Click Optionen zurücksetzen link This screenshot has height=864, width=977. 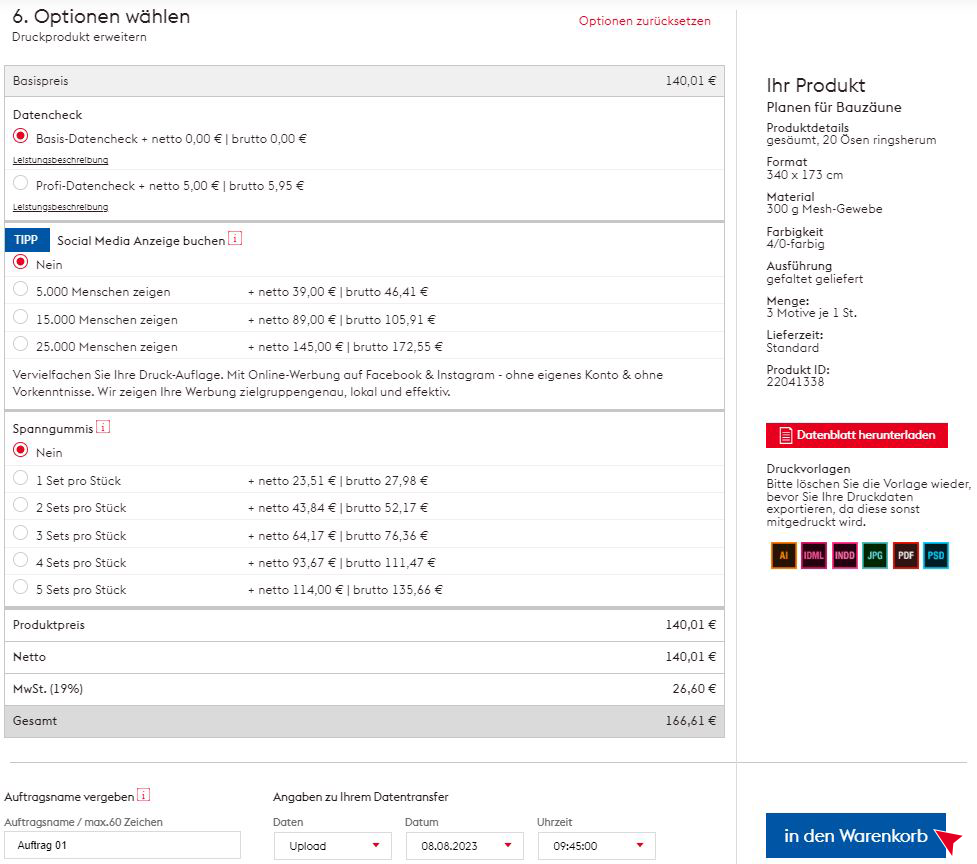(x=644, y=21)
